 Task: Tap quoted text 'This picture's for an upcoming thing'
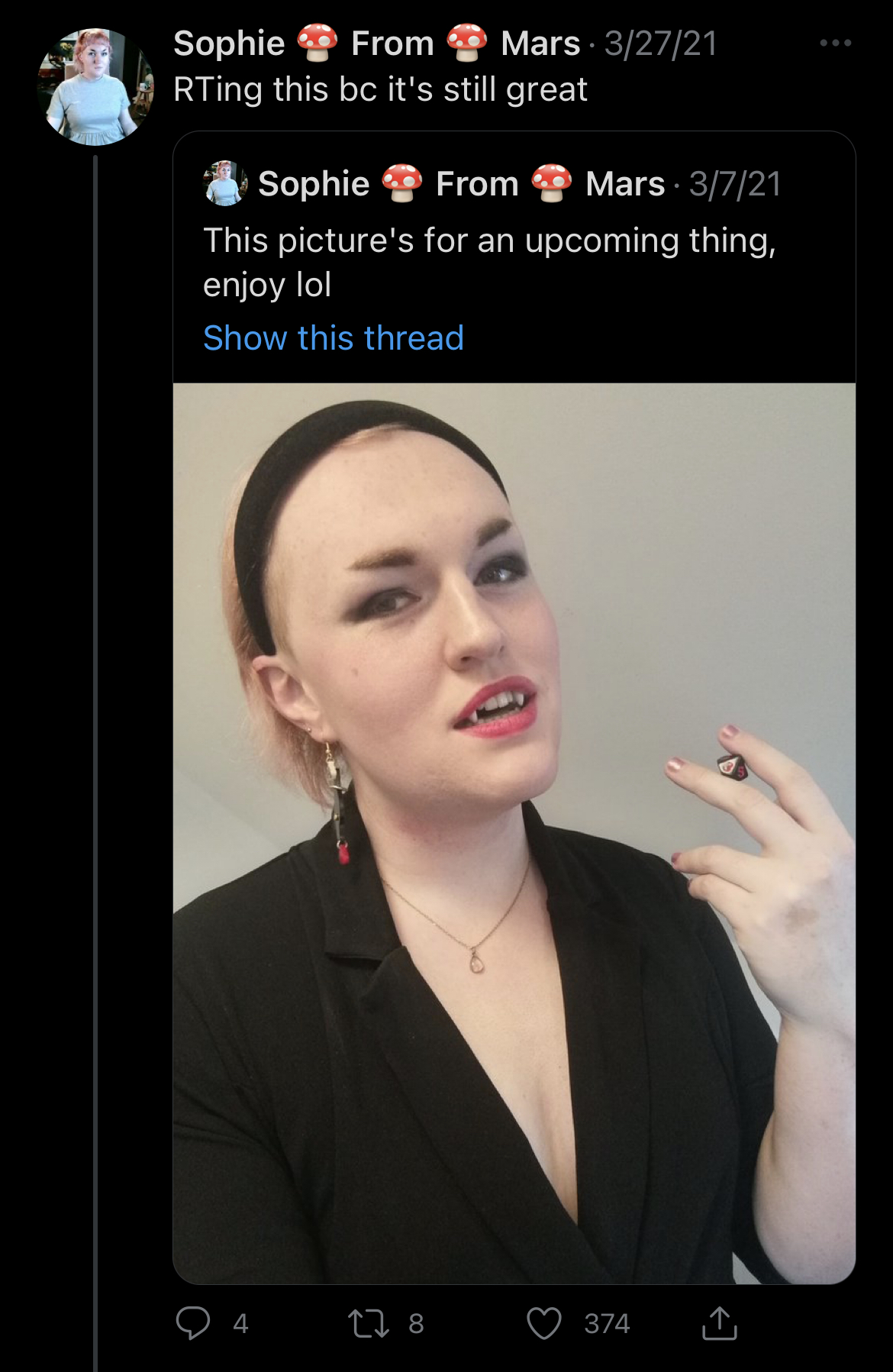[x=489, y=241]
